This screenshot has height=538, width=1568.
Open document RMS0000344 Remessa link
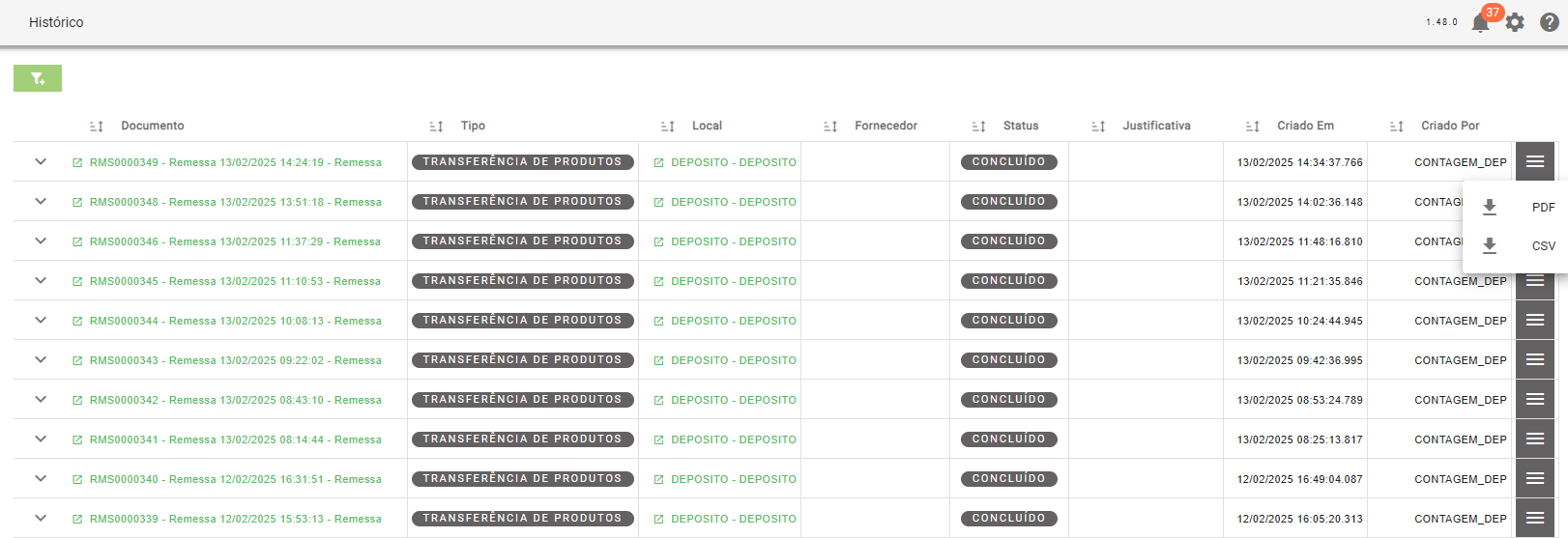236,321
